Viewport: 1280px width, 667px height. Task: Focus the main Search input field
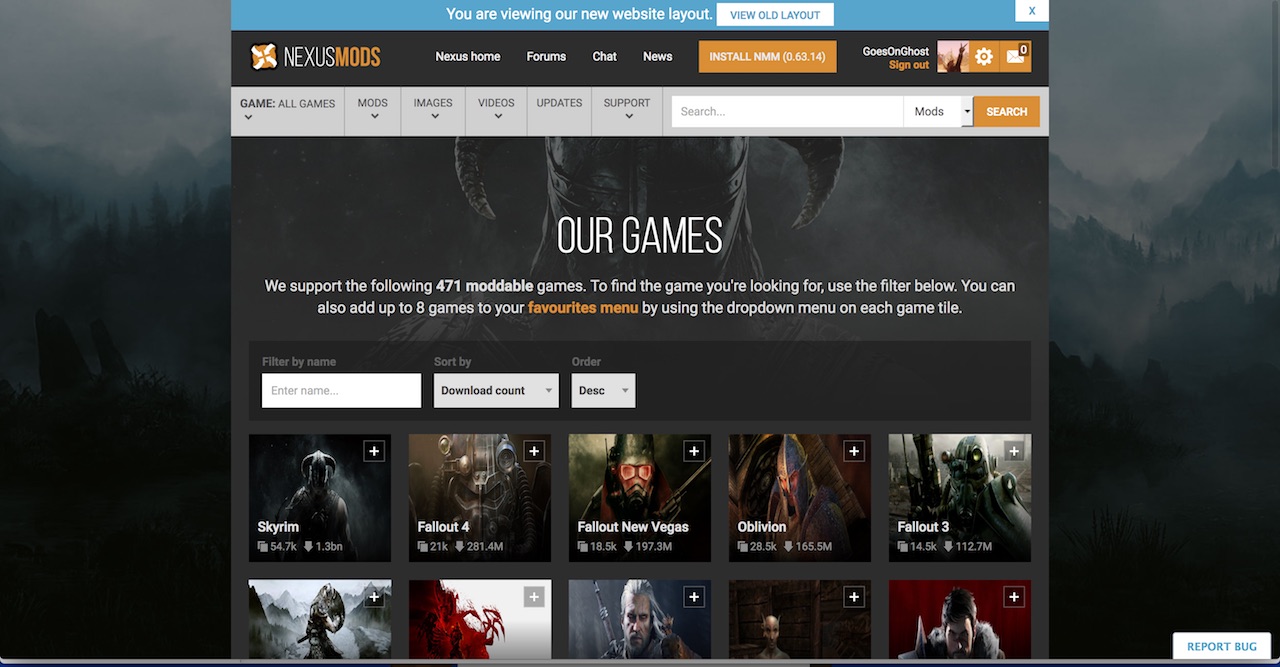(788, 112)
